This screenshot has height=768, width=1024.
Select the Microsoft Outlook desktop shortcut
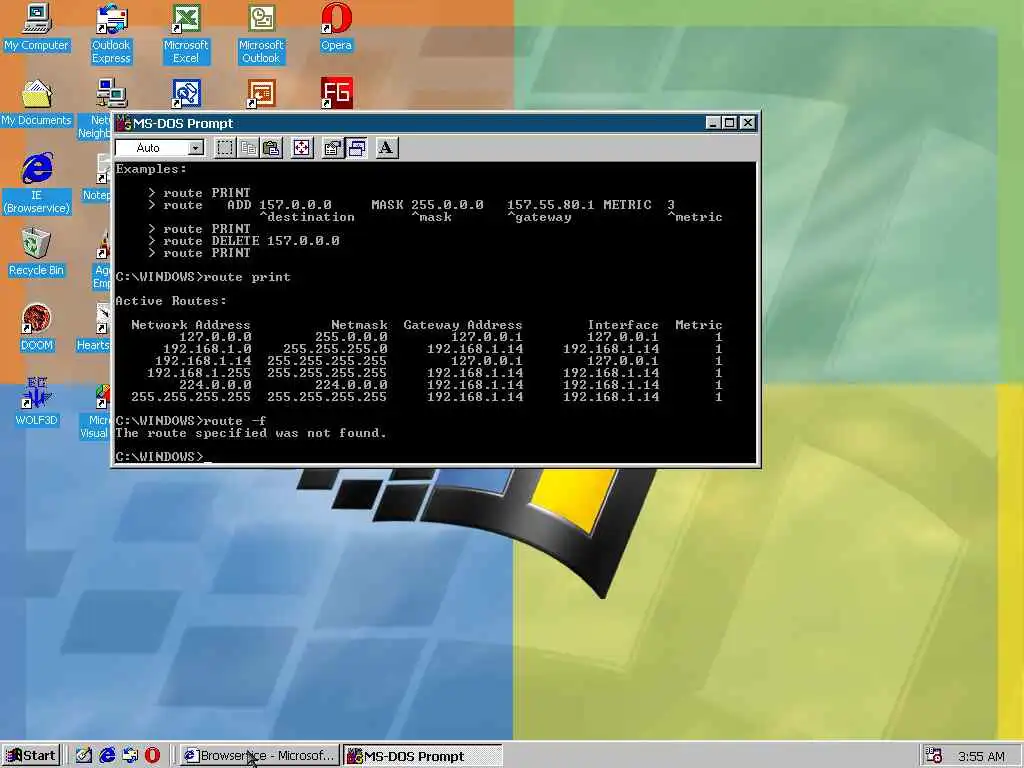tap(261, 34)
